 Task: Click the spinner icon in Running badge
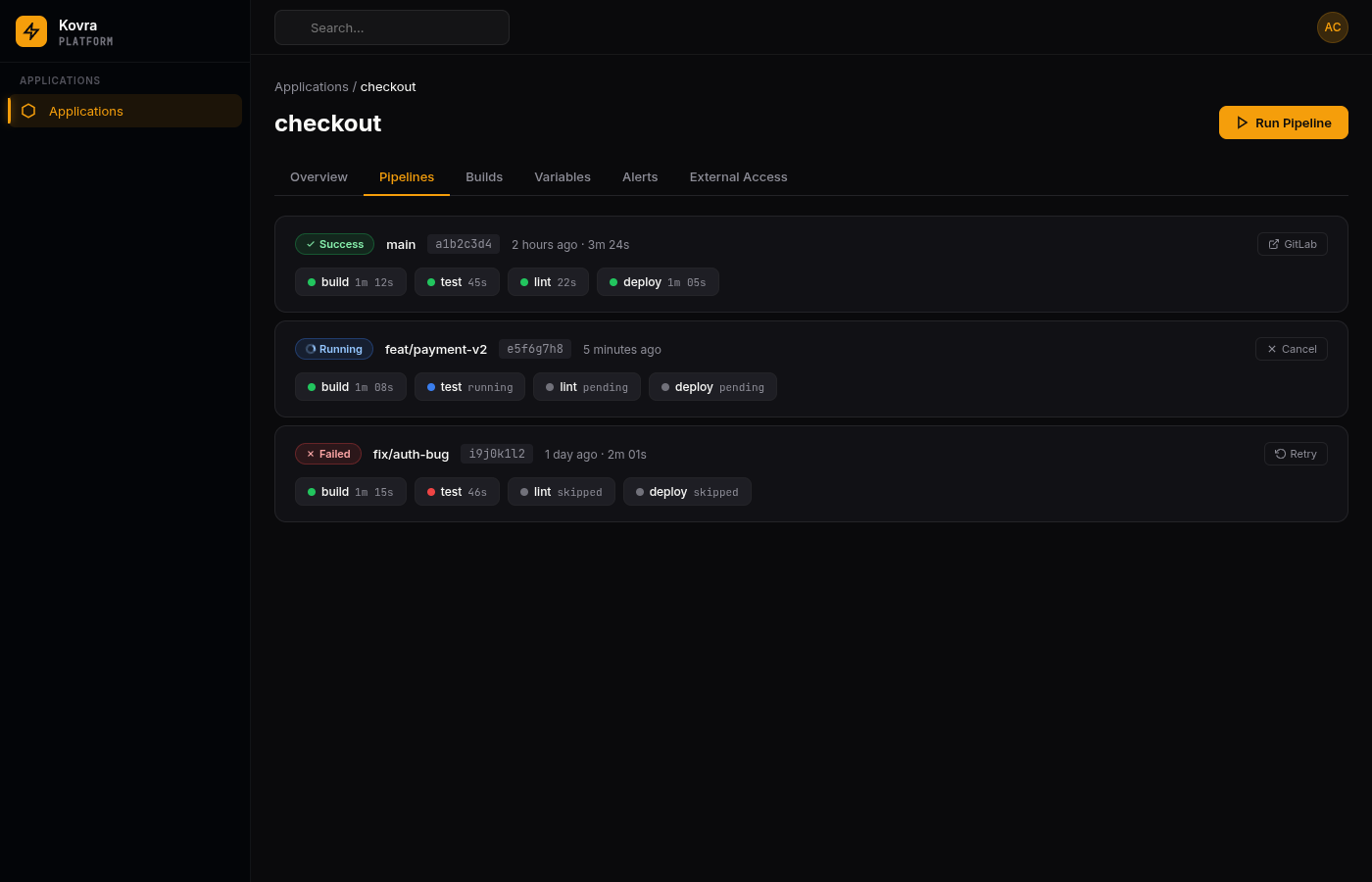point(311,349)
